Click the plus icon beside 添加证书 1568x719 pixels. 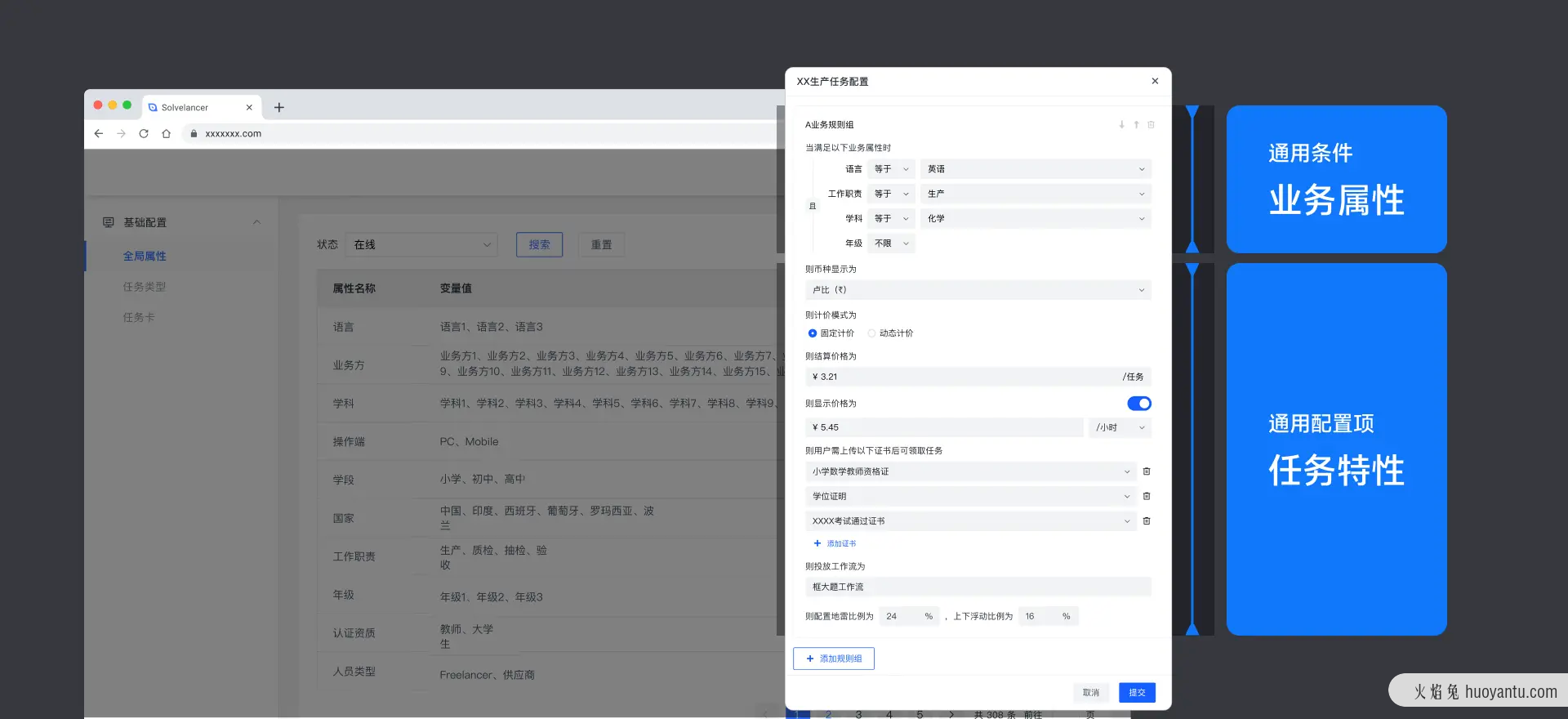(817, 543)
